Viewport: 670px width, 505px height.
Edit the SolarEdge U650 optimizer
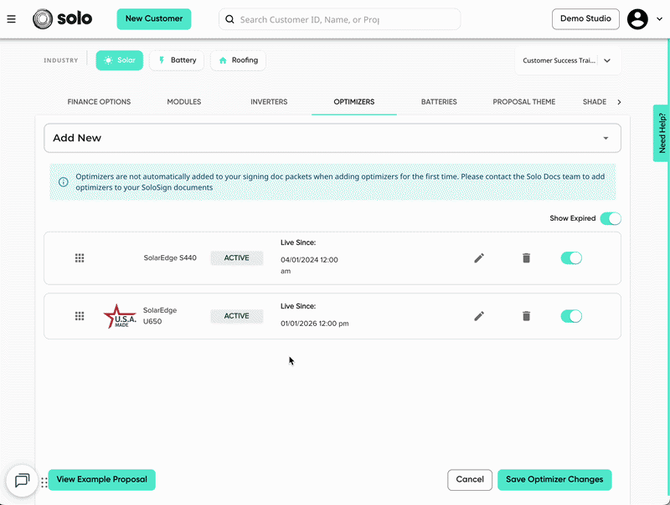[479, 316]
